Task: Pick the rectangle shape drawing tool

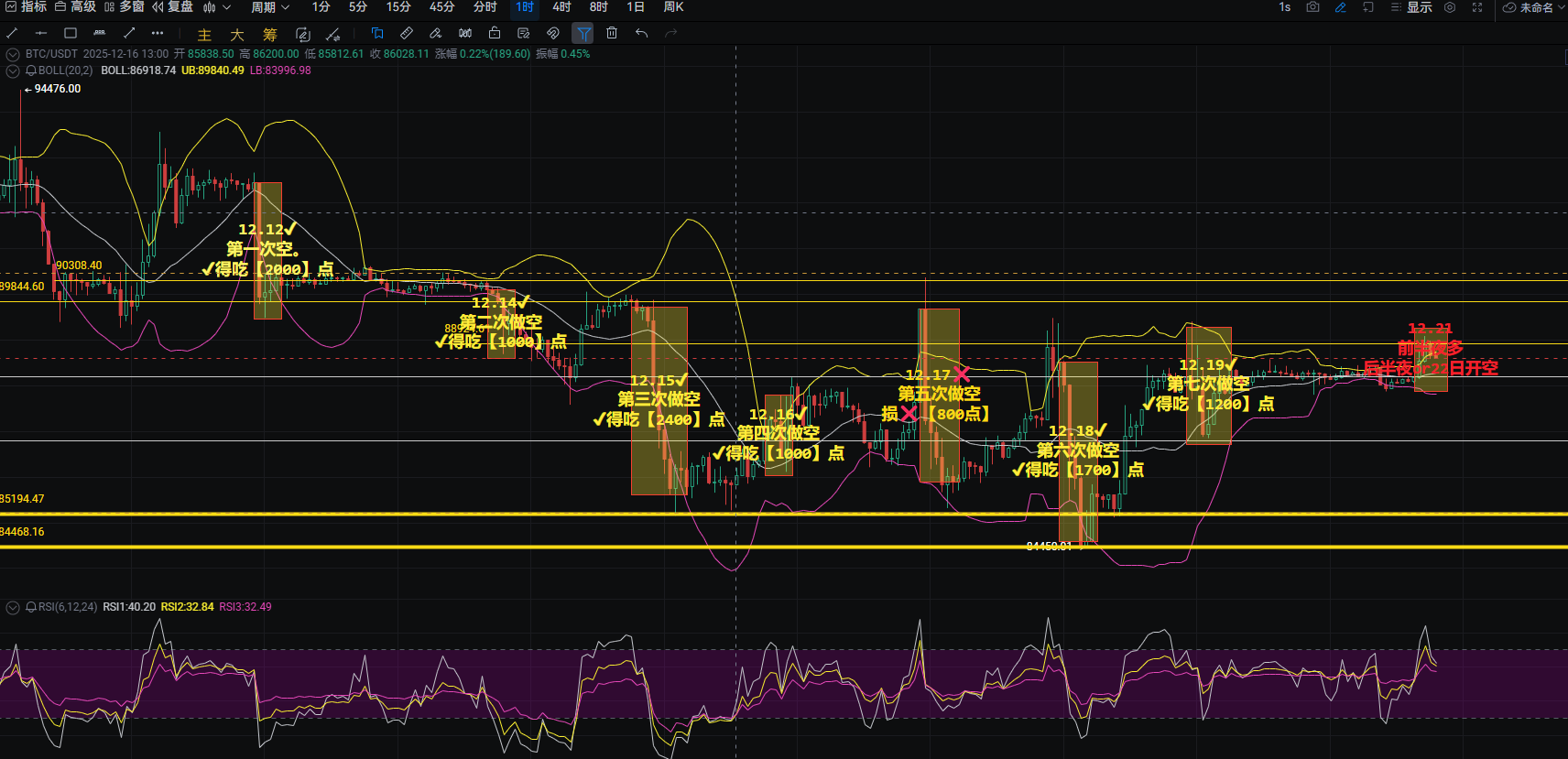Action: pyautogui.click(x=71, y=33)
